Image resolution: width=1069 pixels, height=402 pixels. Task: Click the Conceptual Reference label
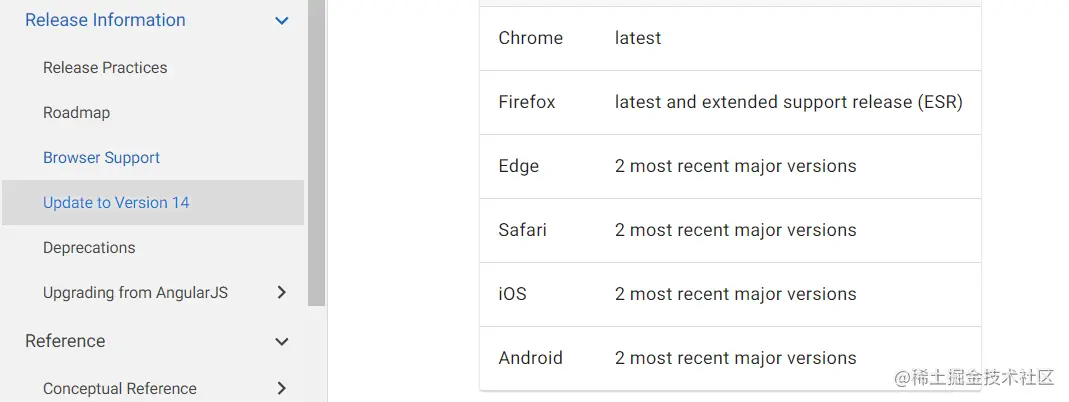(x=119, y=389)
